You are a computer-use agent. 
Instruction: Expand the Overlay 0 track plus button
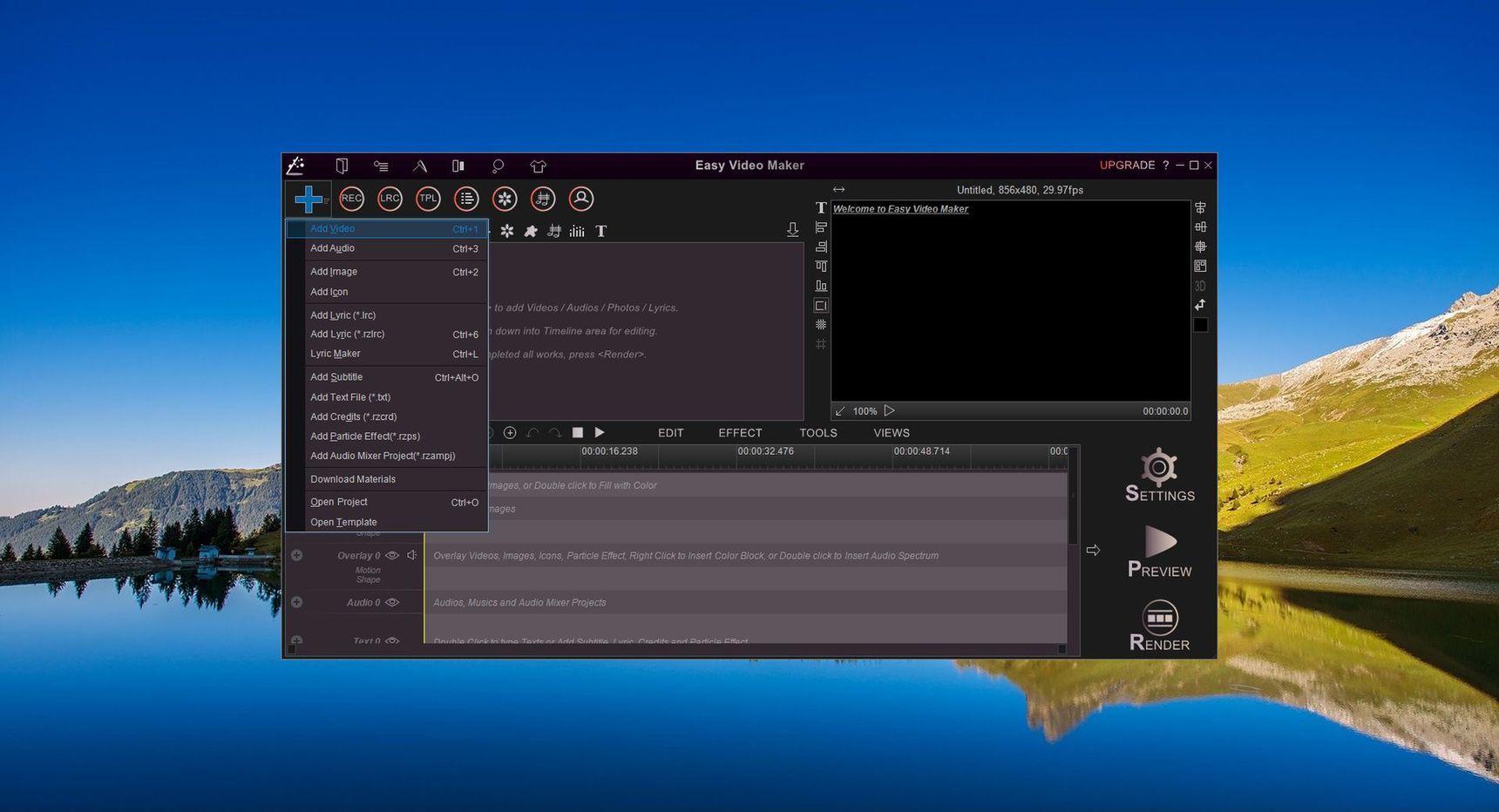pos(297,555)
